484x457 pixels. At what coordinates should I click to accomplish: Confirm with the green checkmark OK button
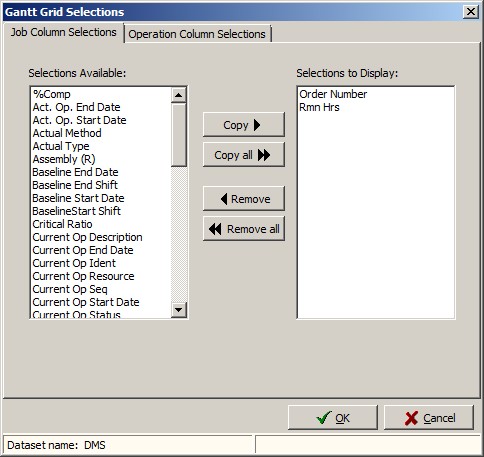333,418
